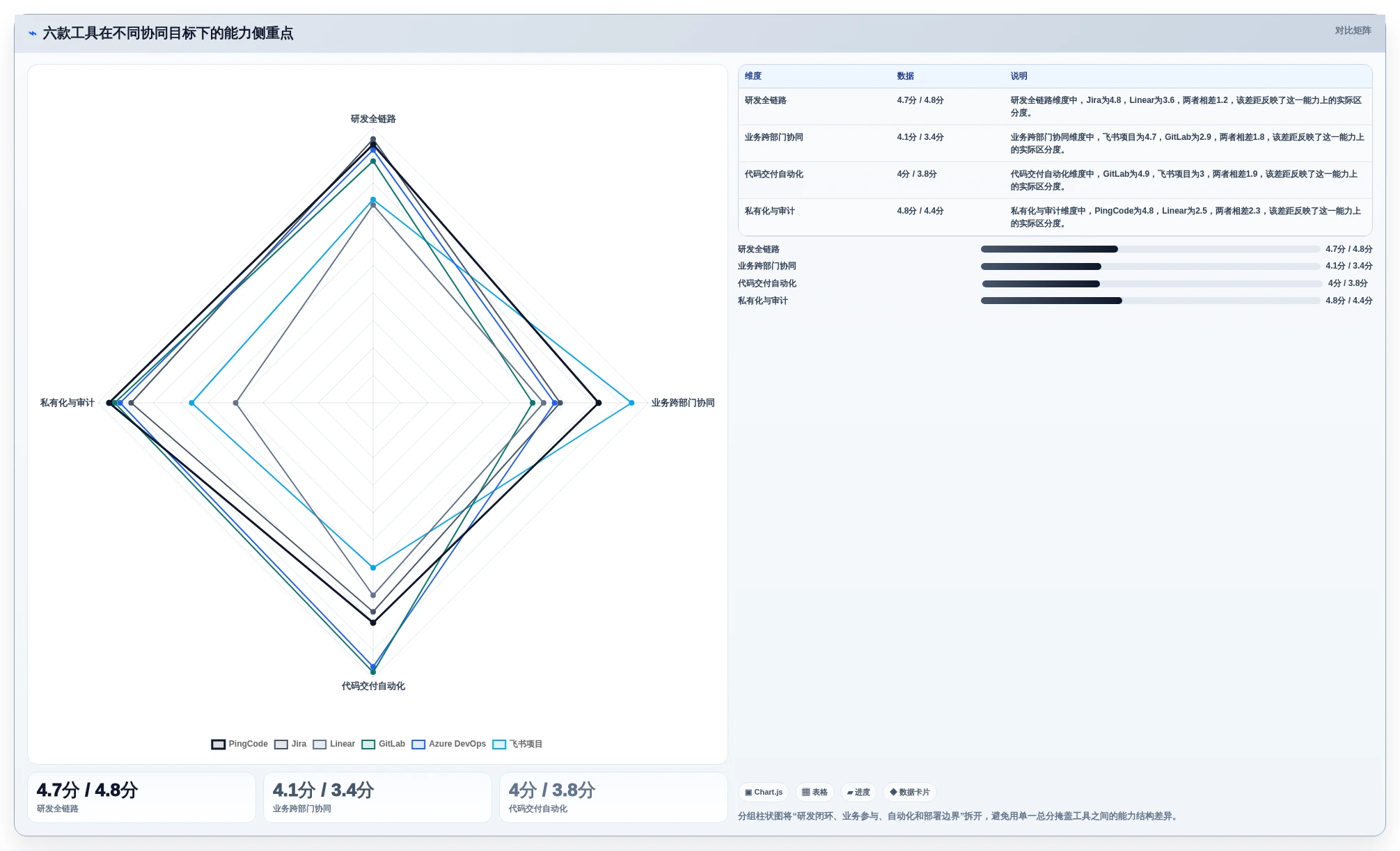The width and height of the screenshot is (1400, 851).
Task: Hide the Azure DevOps series via legend label
Action: point(457,744)
